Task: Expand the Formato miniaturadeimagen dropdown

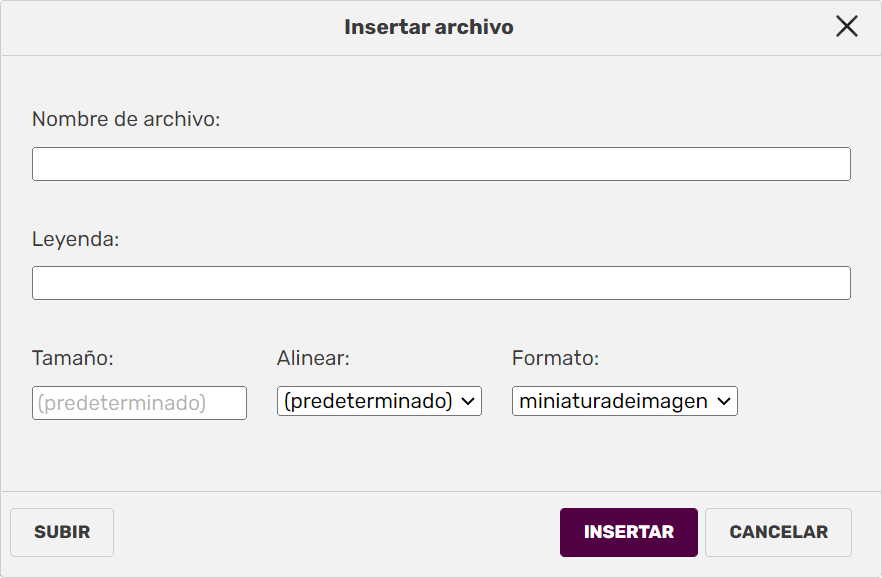Action: pos(613,402)
